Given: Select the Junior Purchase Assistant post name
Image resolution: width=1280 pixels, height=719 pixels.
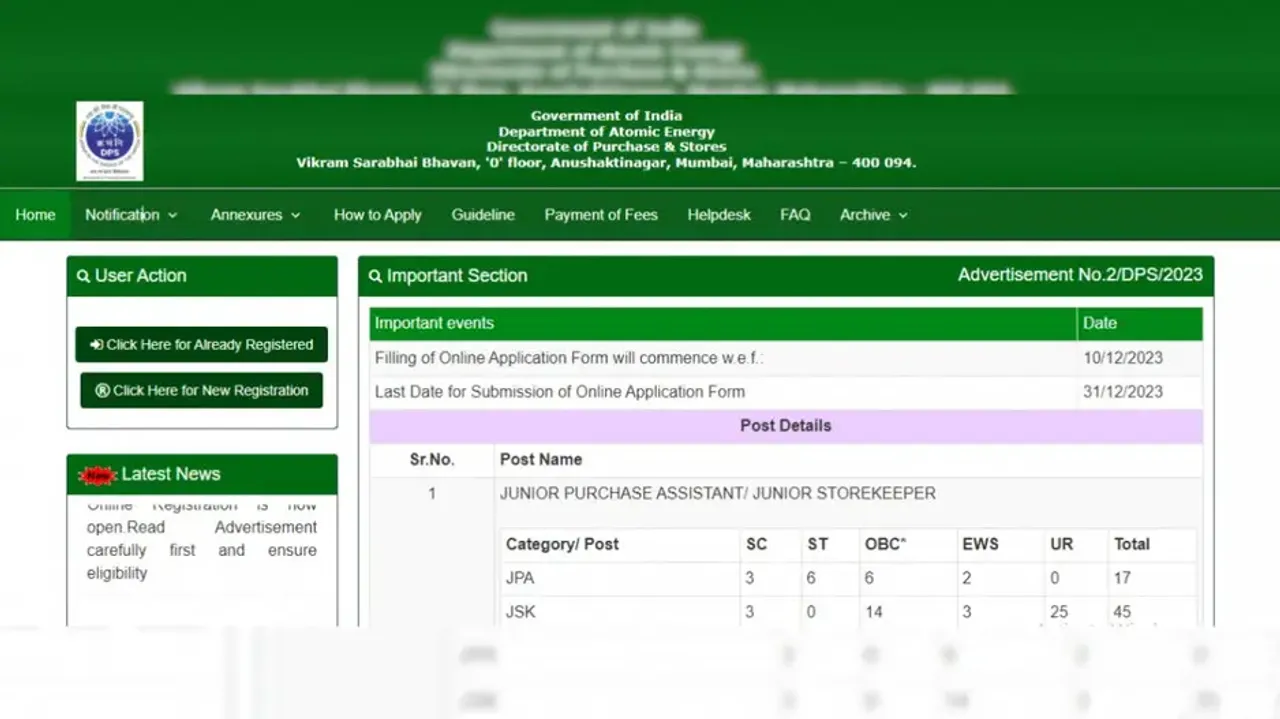Looking at the screenshot, I should [x=717, y=493].
